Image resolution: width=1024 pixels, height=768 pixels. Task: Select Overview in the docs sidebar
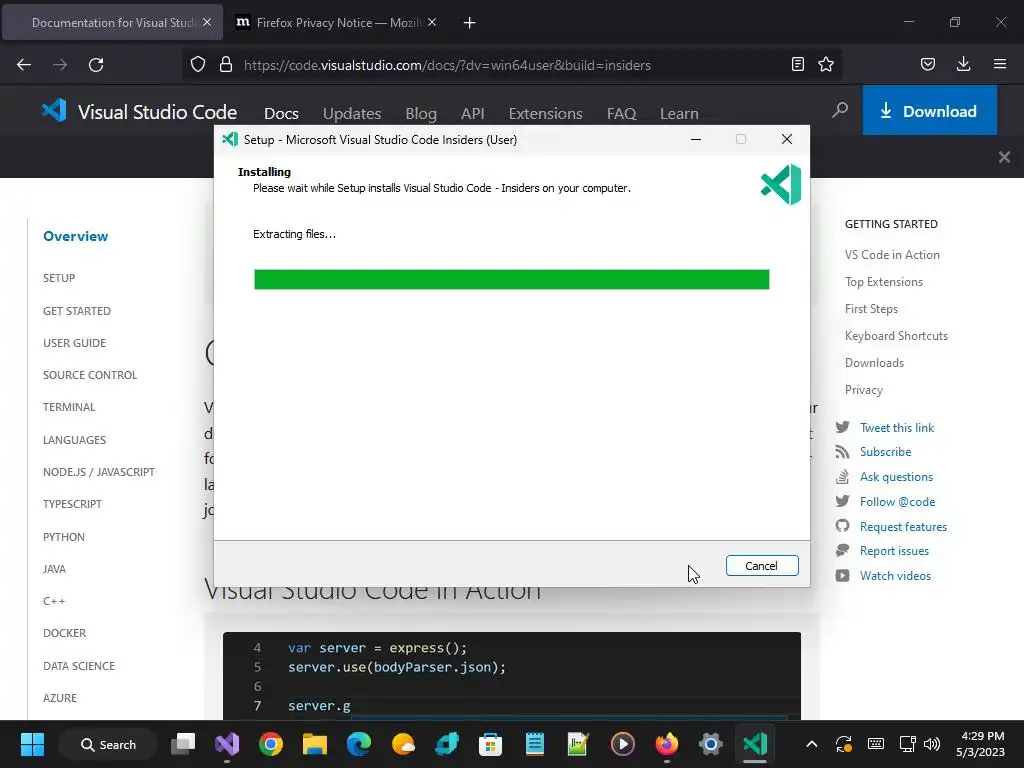coord(76,236)
